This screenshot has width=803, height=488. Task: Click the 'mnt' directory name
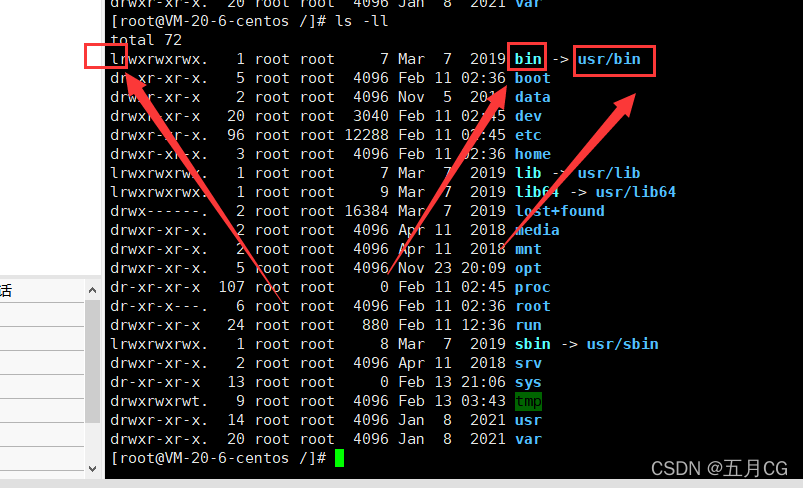pos(528,249)
